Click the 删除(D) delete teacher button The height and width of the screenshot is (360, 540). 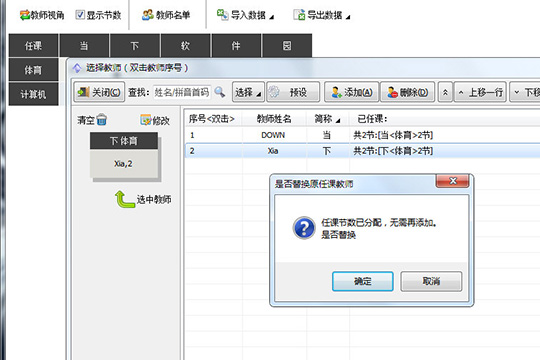(407, 92)
